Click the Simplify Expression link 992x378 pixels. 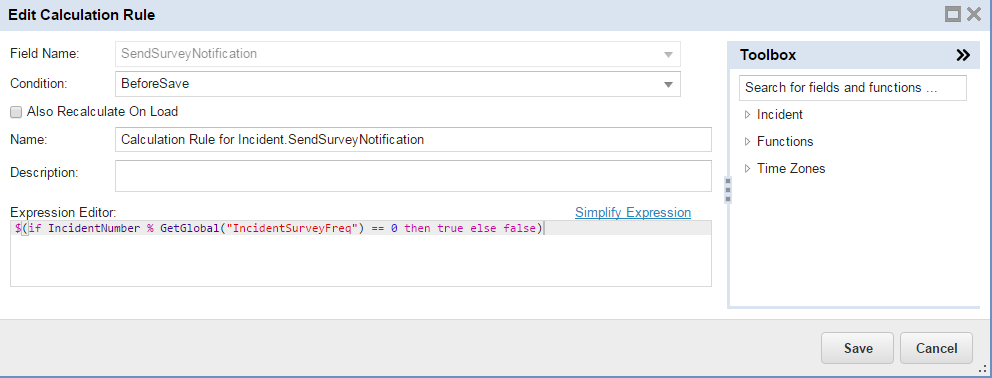pyautogui.click(x=633, y=213)
